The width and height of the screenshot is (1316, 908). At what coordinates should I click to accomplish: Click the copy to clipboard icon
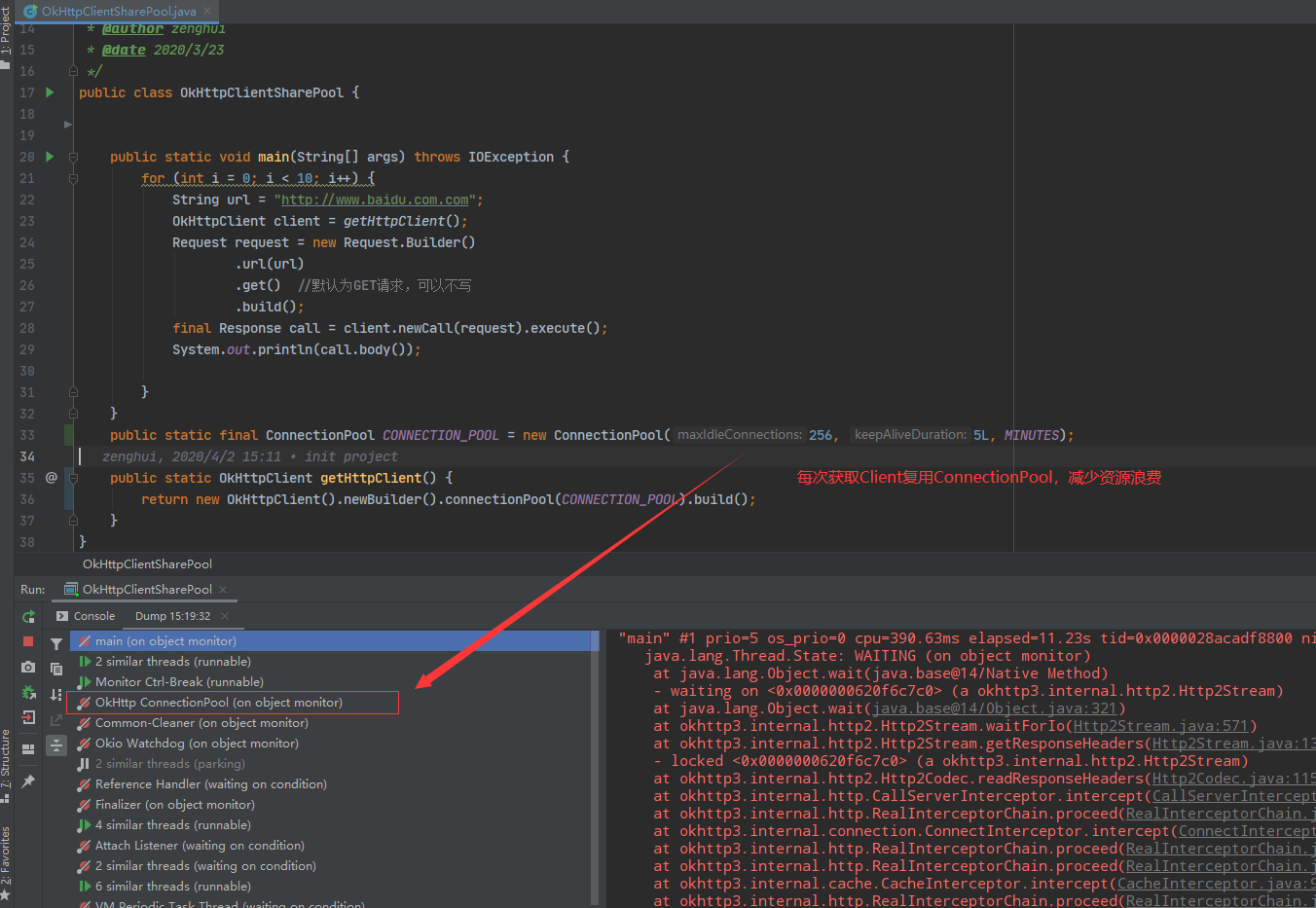pyautogui.click(x=56, y=669)
